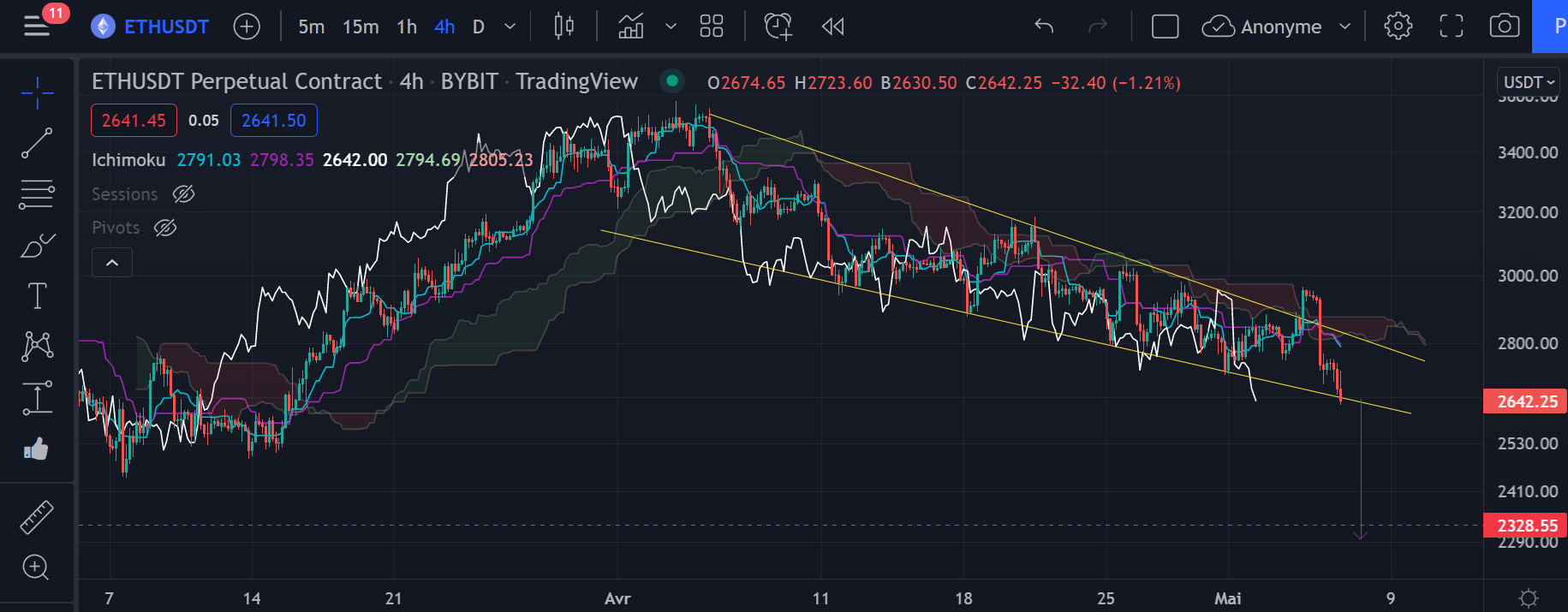Toggle visibility of Sessions indicator
The width and height of the screenshot is (1568, 612).
point(183,194)
